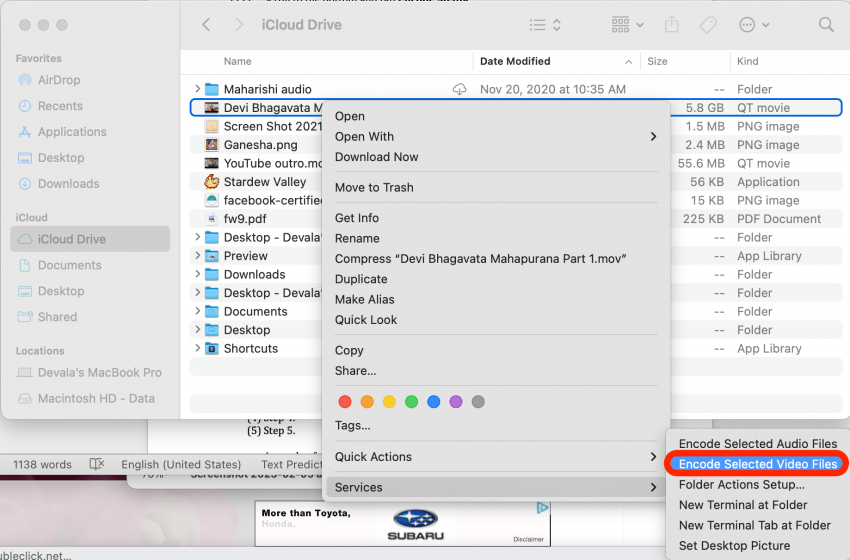Screen dimensions: 850x560
Task: Open the group-by dropdown in toolbar
Action: pos(627,24)
